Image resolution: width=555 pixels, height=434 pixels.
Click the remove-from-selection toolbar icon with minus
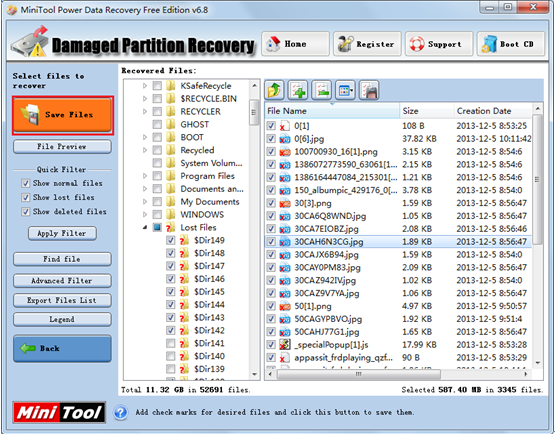click(x=322, y=90)
